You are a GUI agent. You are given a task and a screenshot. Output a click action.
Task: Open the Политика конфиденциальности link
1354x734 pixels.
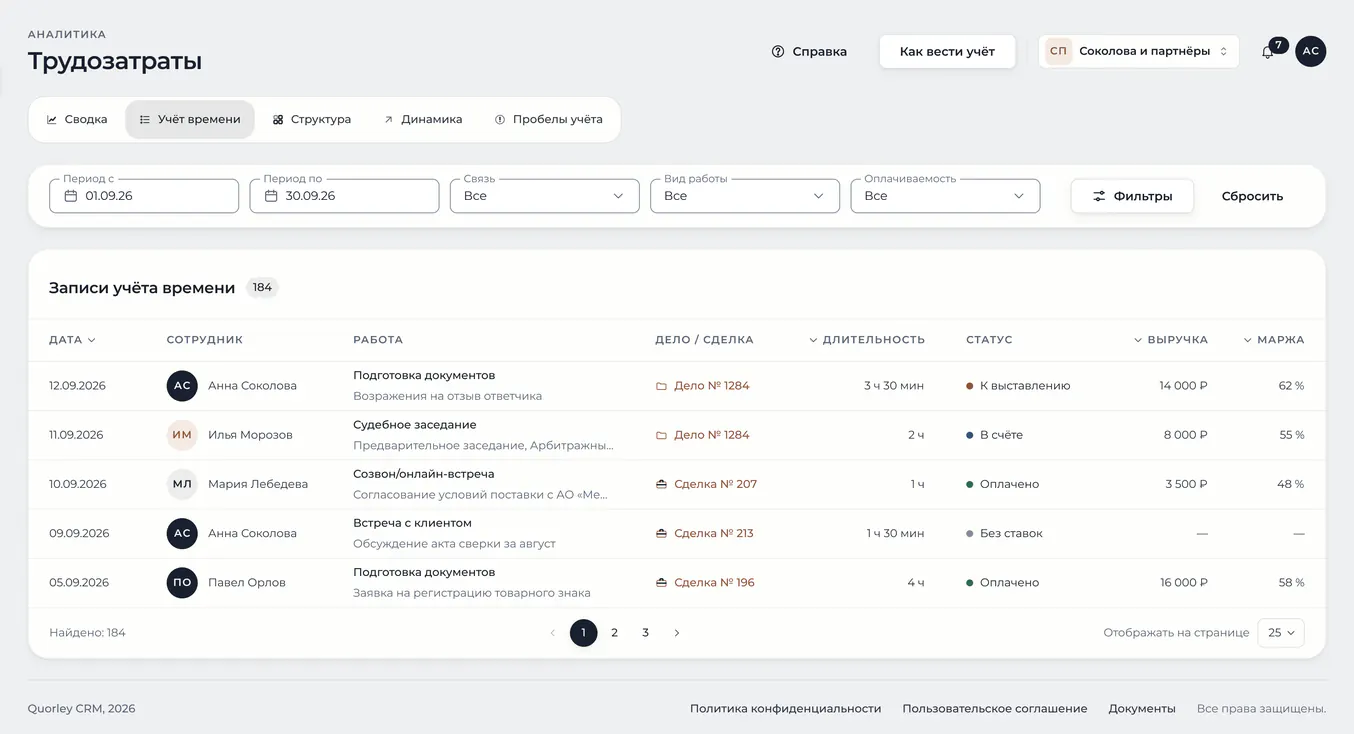(x=785, y=709)
